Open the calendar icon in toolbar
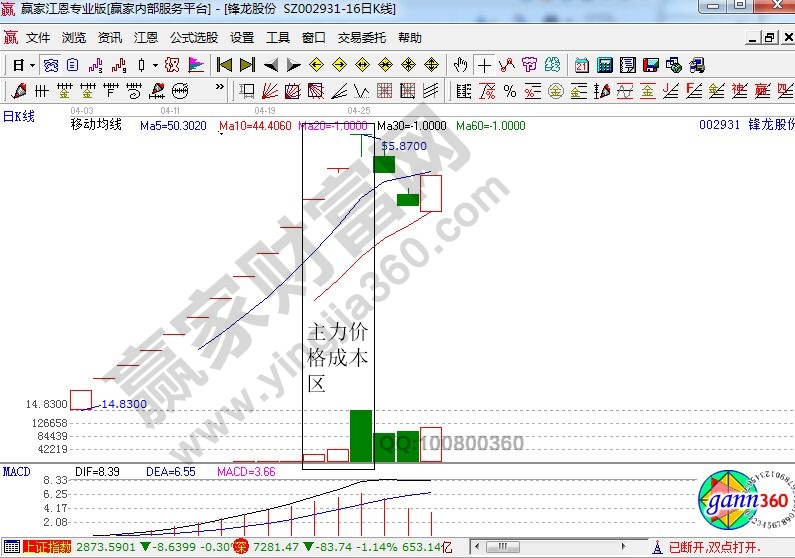 (581, 65)
